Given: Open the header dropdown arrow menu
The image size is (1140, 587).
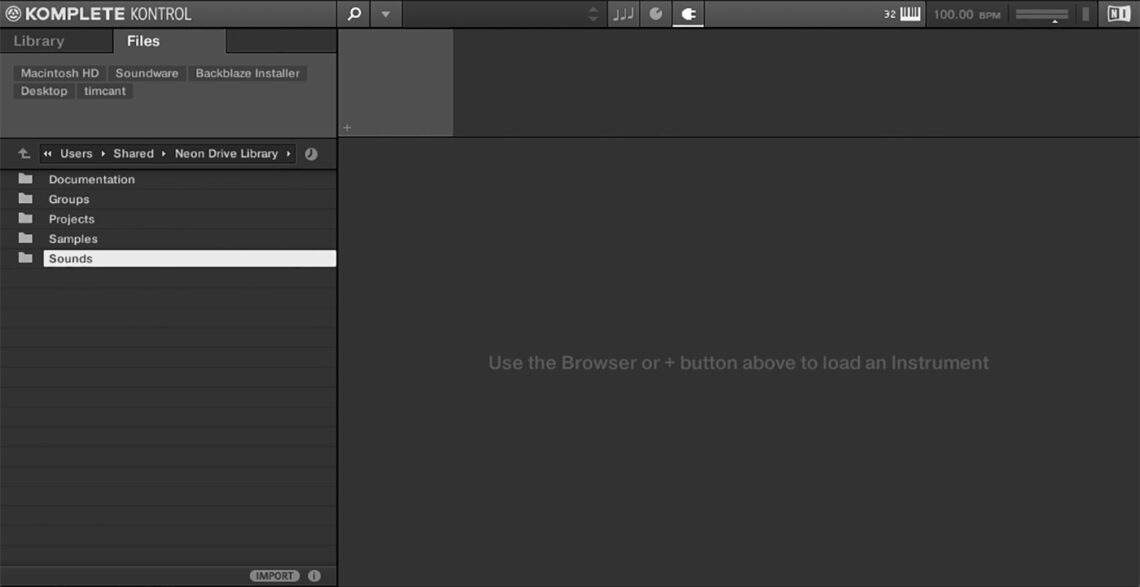Looking at the screenshot, I should [384, 14].
